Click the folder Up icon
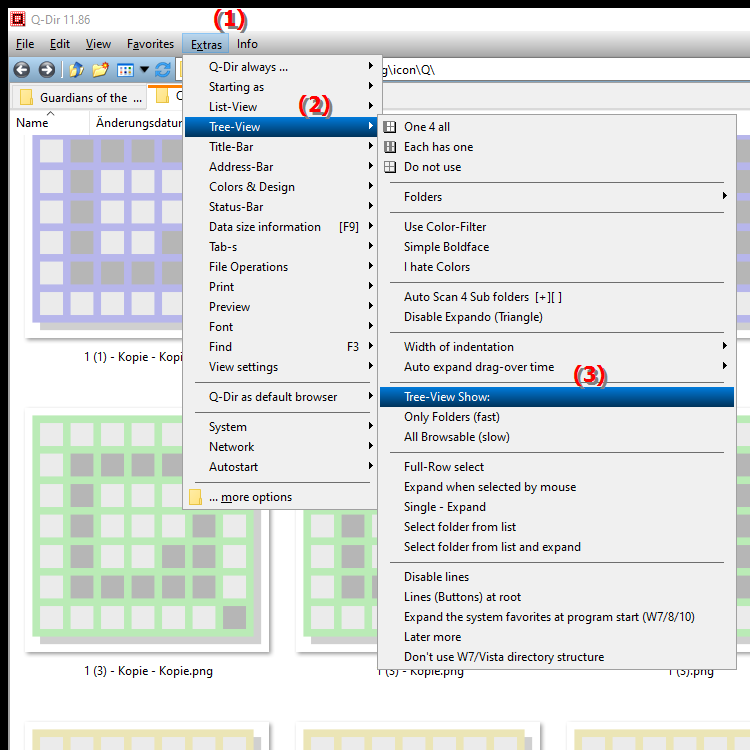The image size is (750, 750). click(76, 70)
